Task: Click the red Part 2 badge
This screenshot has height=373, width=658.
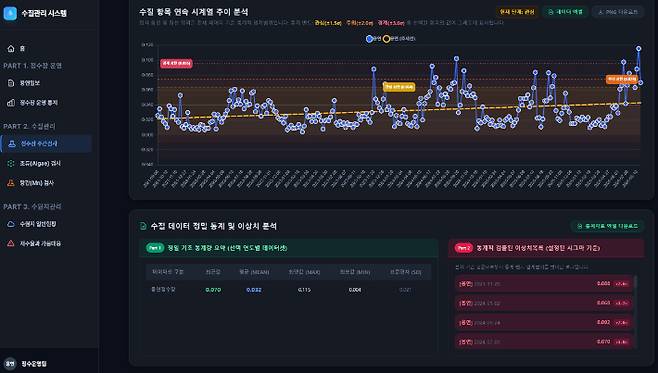Action: tap(464, 248)
